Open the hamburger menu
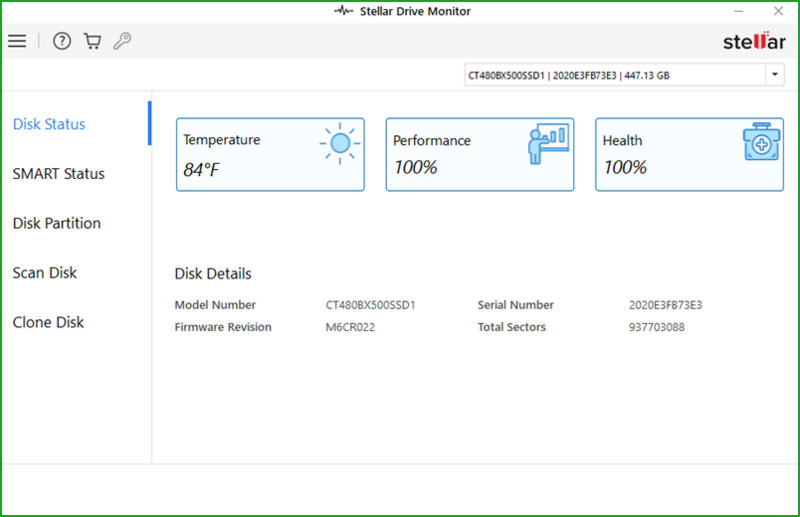Viewport: 800px width, 517px height. point(17,41)
